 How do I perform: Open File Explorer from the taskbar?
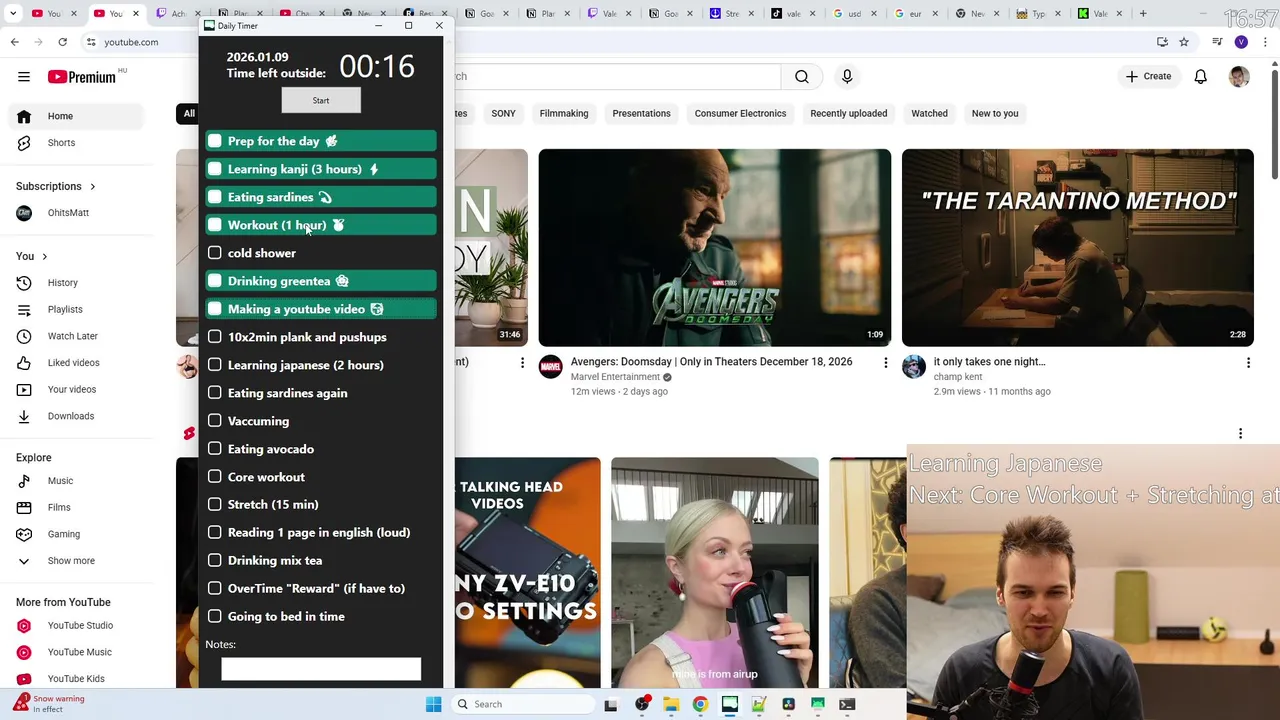(x=671, y=704)
